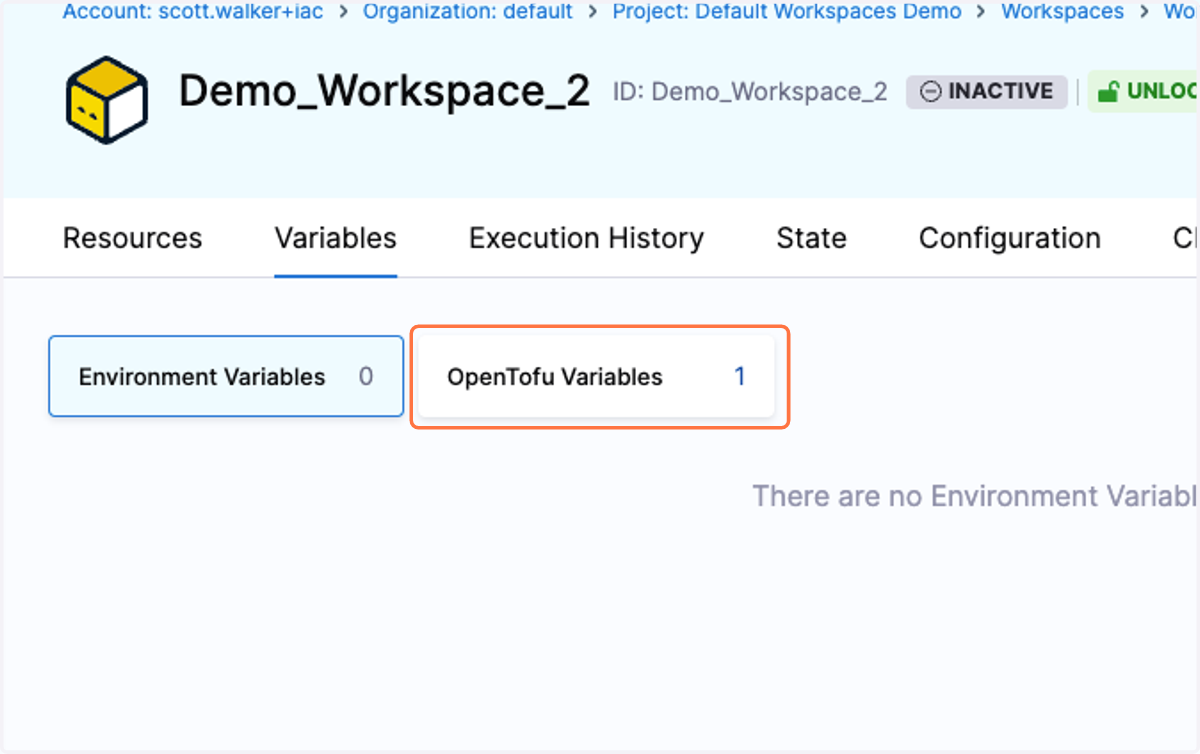The width and height of the screenshot is (1200, 754).
Task: Click the Environment Variables count 0
Action: (x=366, y=377)
